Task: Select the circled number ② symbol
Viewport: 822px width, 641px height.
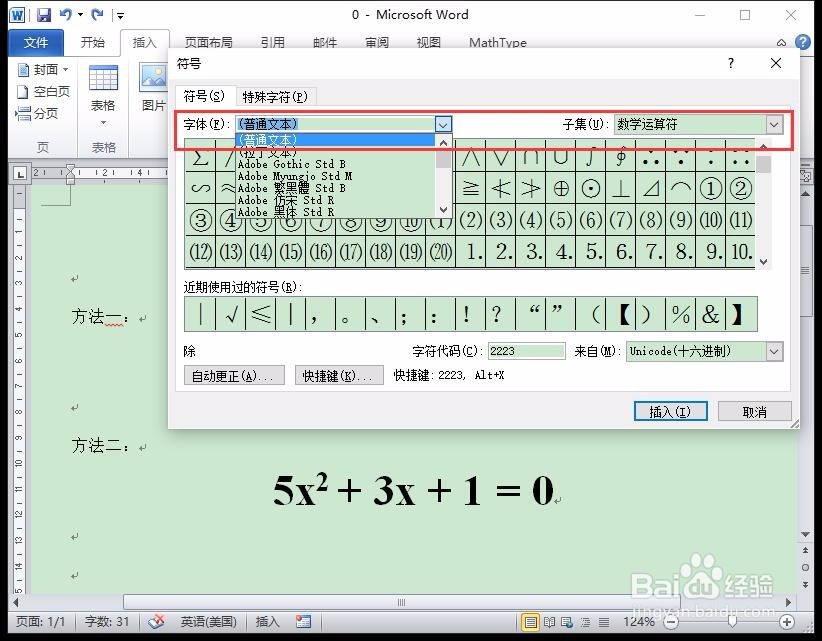Action: coord(741,188)
